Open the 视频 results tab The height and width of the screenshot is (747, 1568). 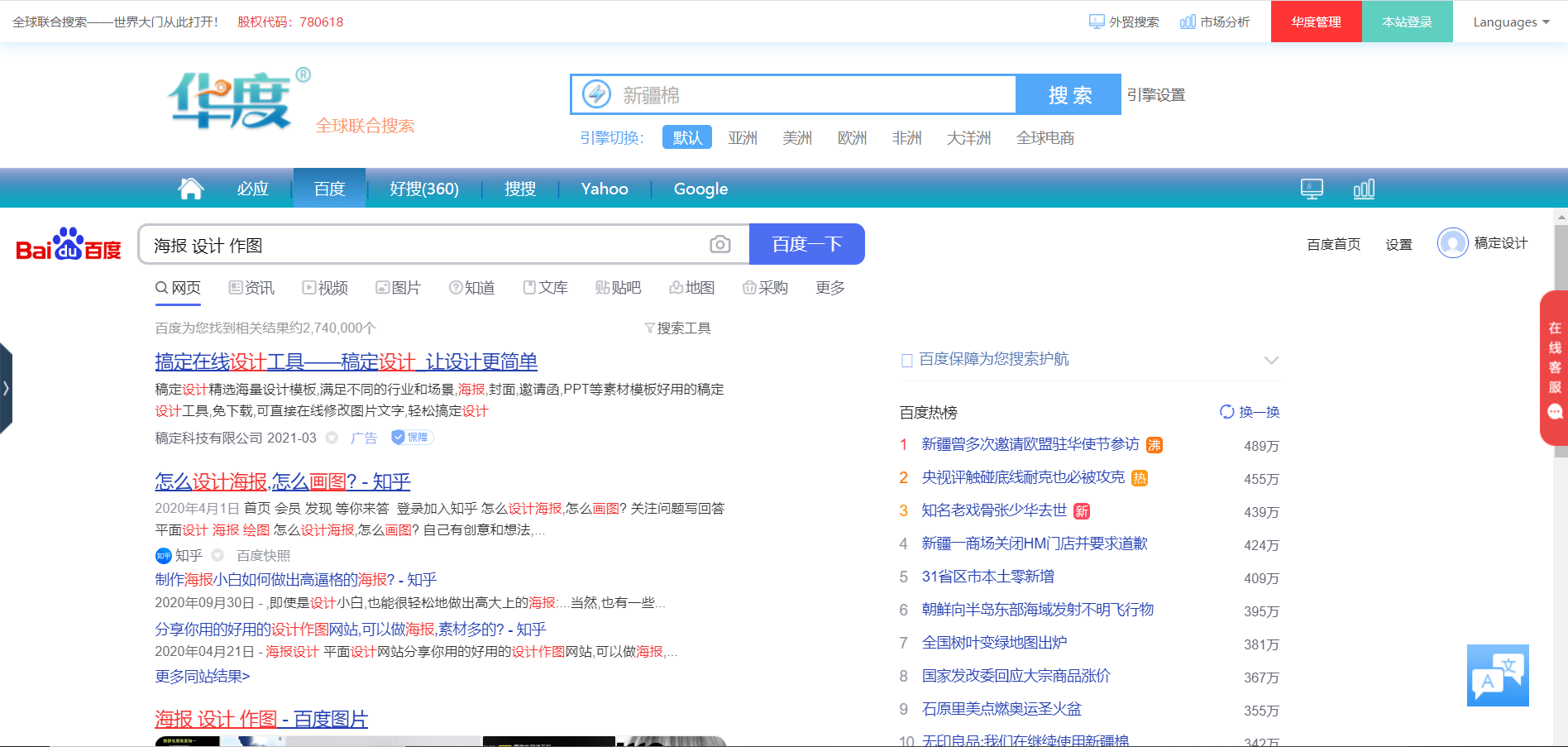(325, 287)
